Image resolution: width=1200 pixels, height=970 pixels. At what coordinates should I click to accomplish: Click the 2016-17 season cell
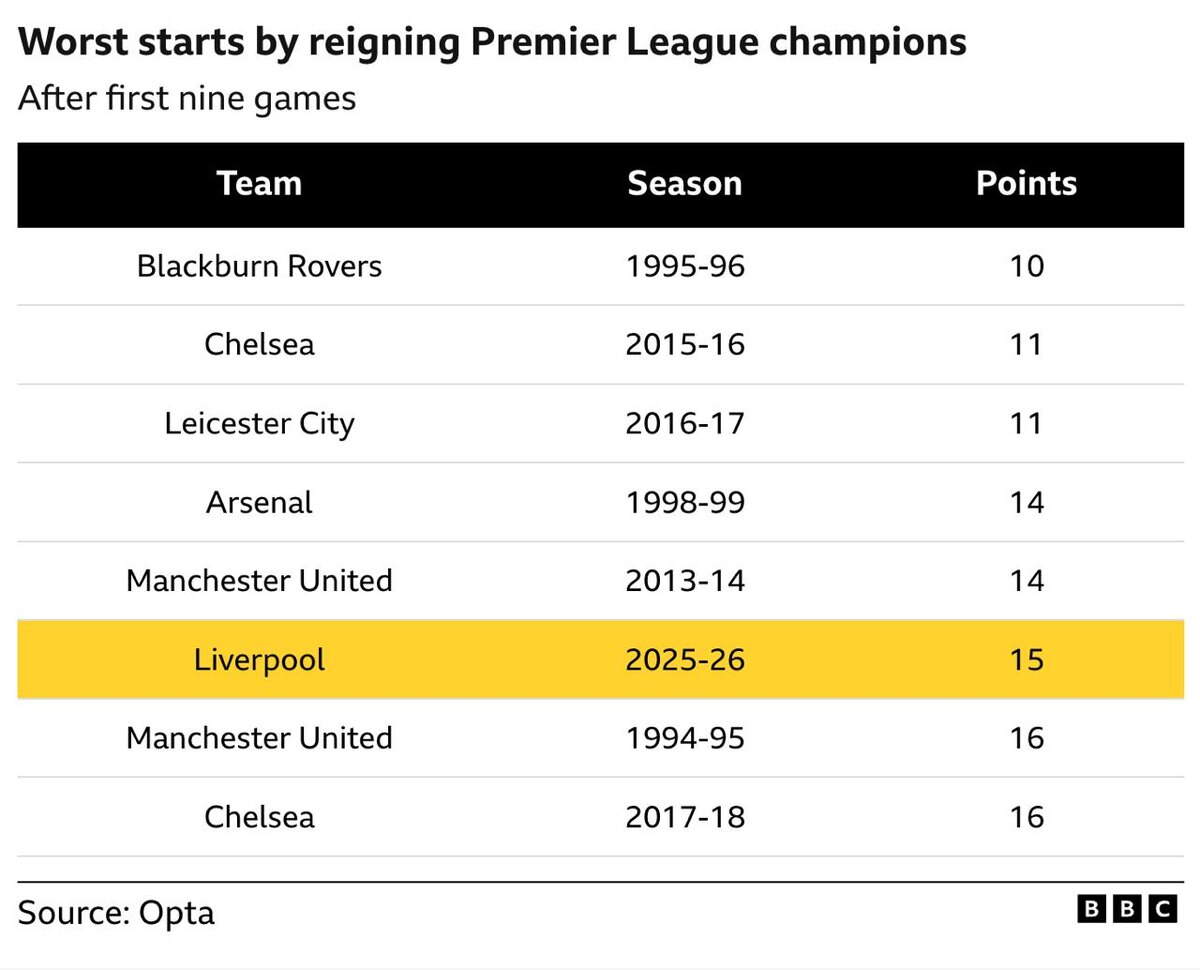pos(685,423)
